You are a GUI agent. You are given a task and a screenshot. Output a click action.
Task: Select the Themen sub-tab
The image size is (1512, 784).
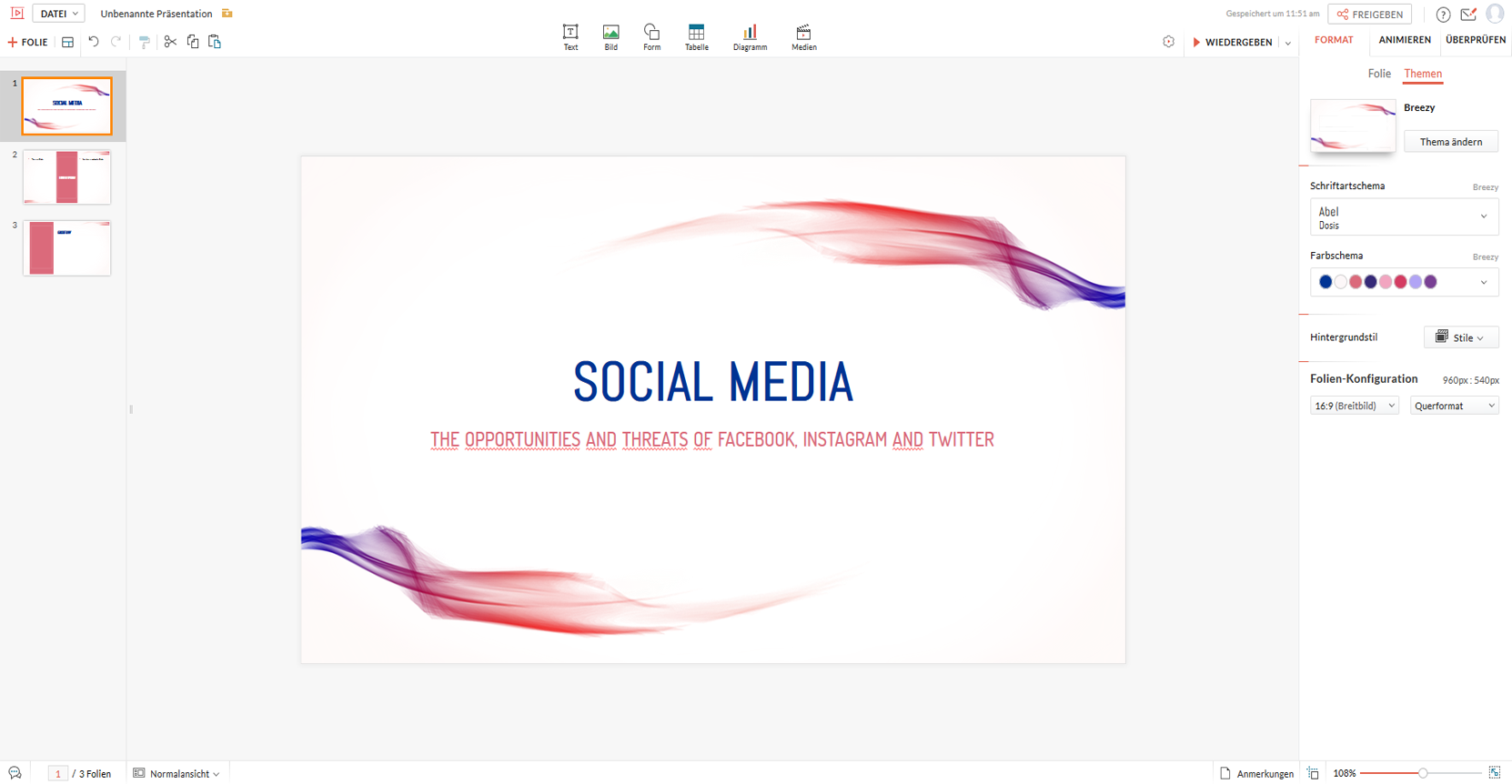pos(1423,74)
